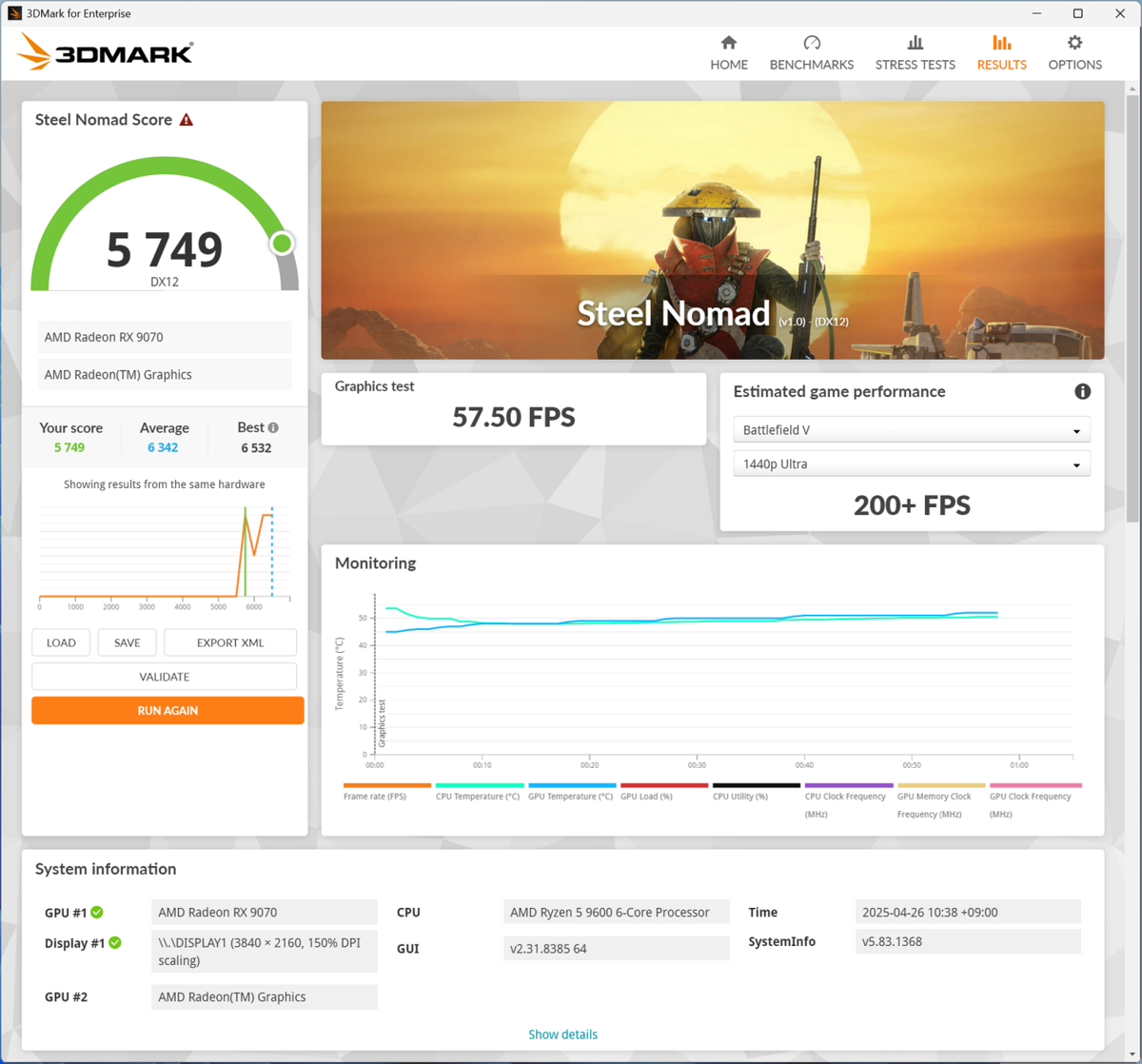Click the LOAD button
The height and width of the screenshot is (1064, 1142).
pos(61,642)
